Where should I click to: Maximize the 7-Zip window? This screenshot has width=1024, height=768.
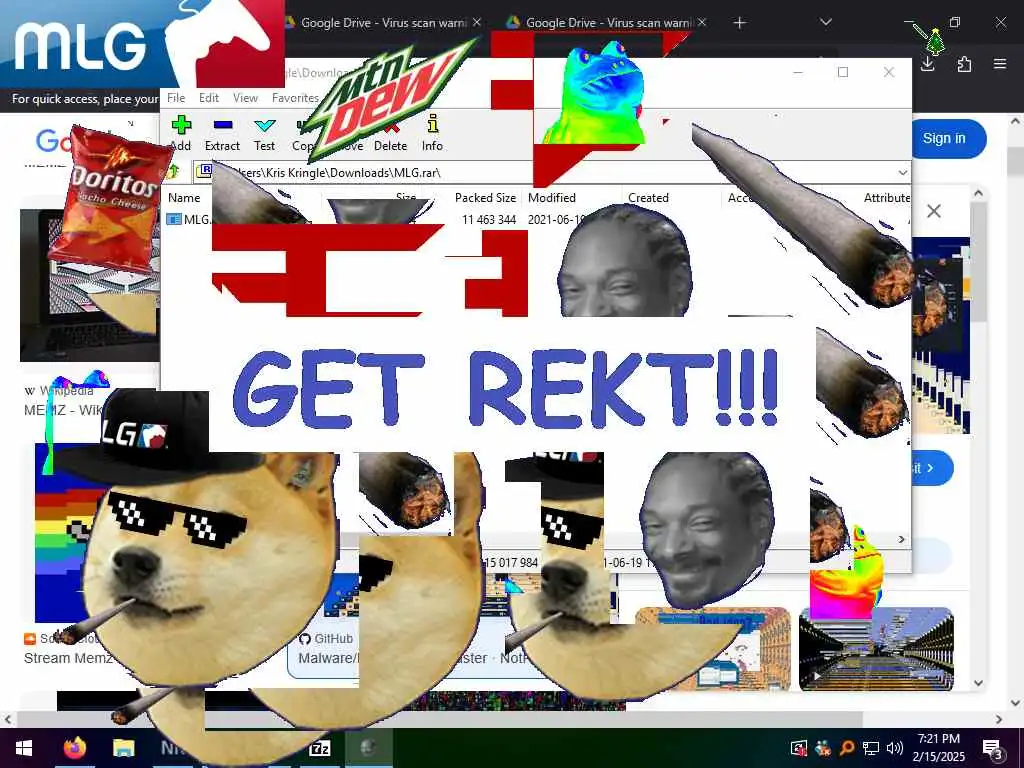[843, 72]
